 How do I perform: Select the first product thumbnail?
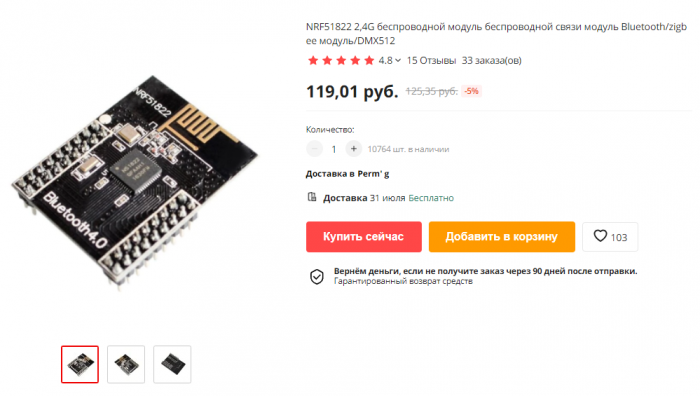click(x=80, y=364)
